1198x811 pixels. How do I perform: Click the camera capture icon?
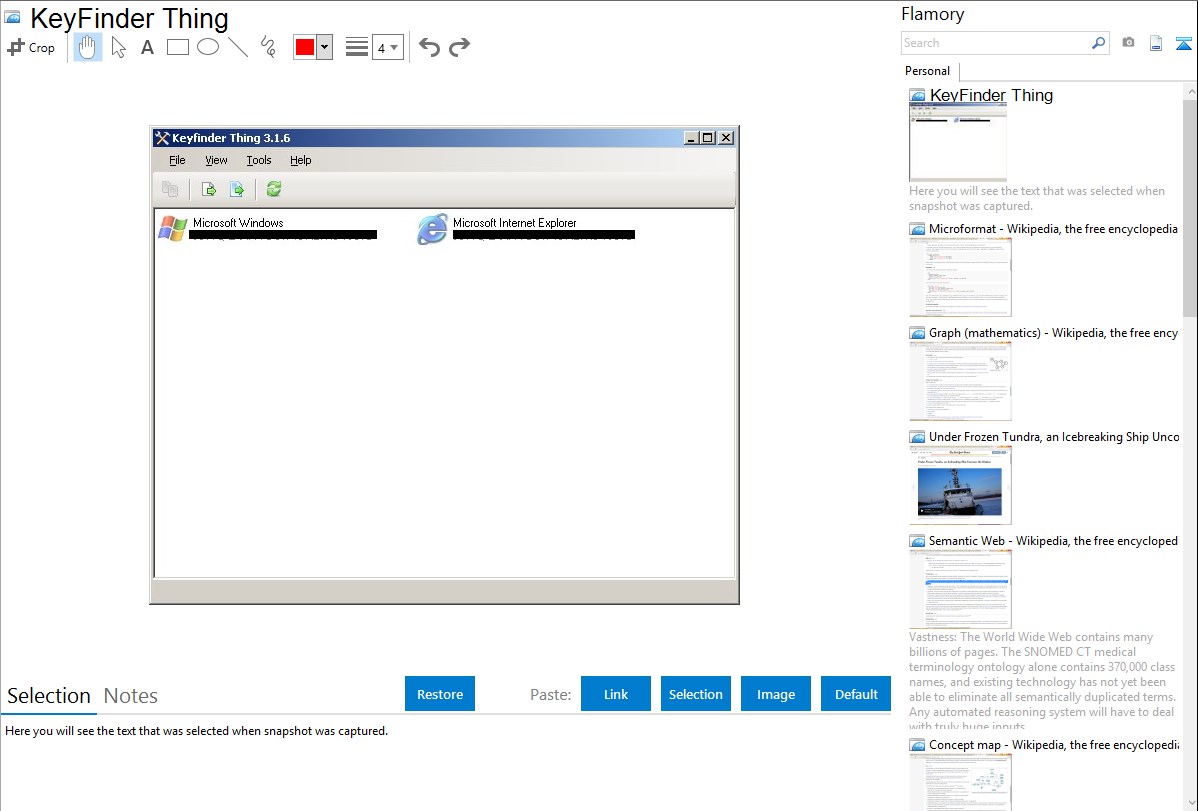(x=1128, y=43)
